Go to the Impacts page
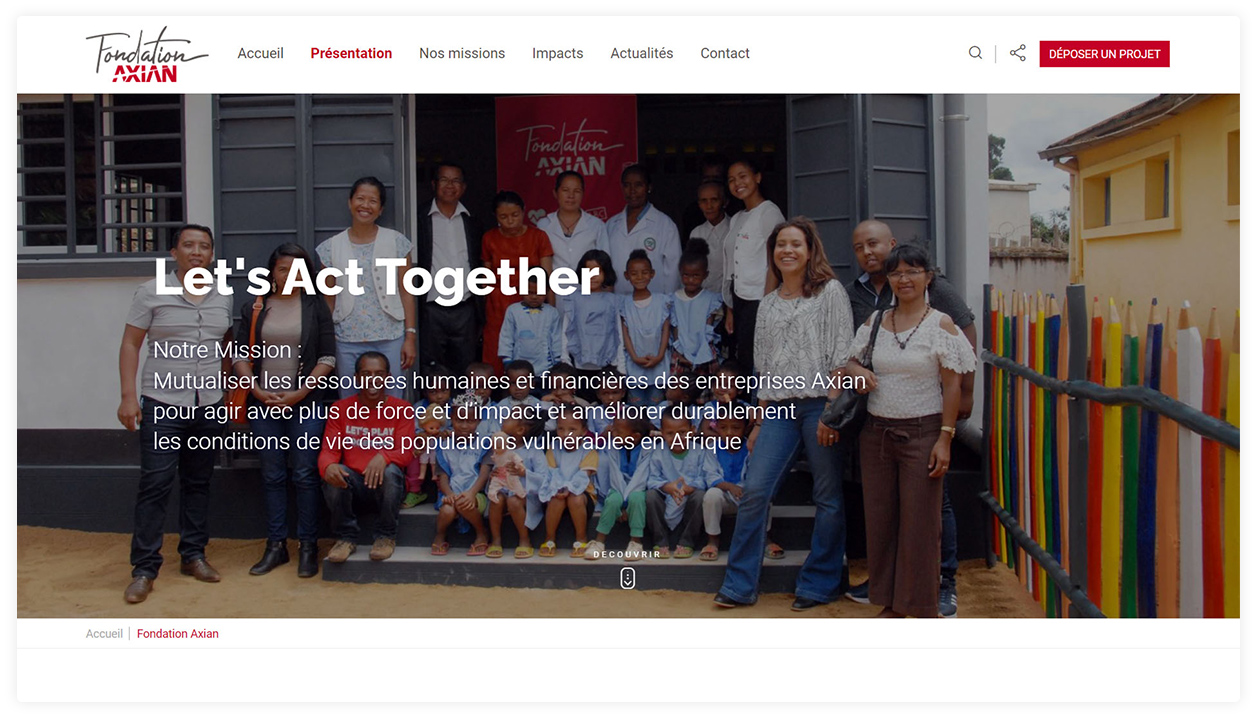Viewport: 1257px width, 718px height. [557, 53]
